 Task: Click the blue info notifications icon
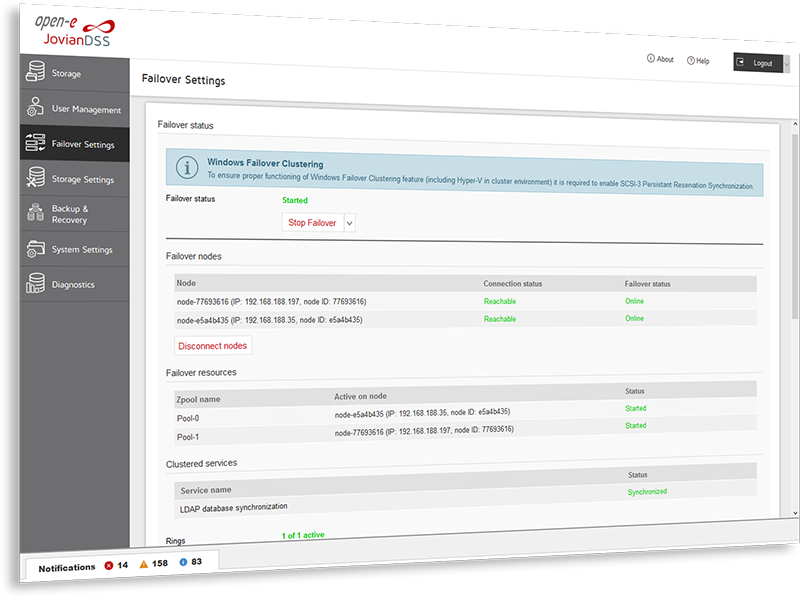pos(183,562)
